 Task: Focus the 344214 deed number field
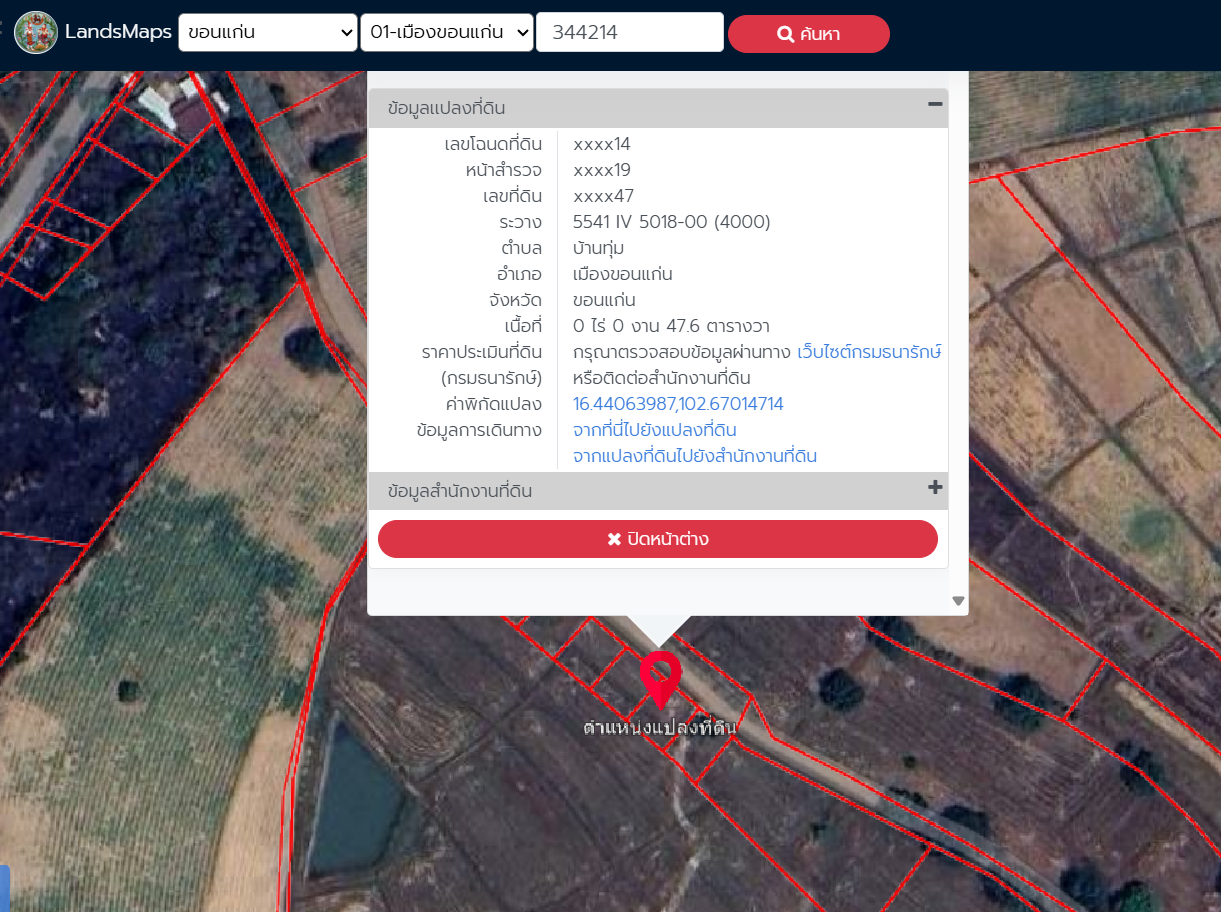click(x=629, y=32)
